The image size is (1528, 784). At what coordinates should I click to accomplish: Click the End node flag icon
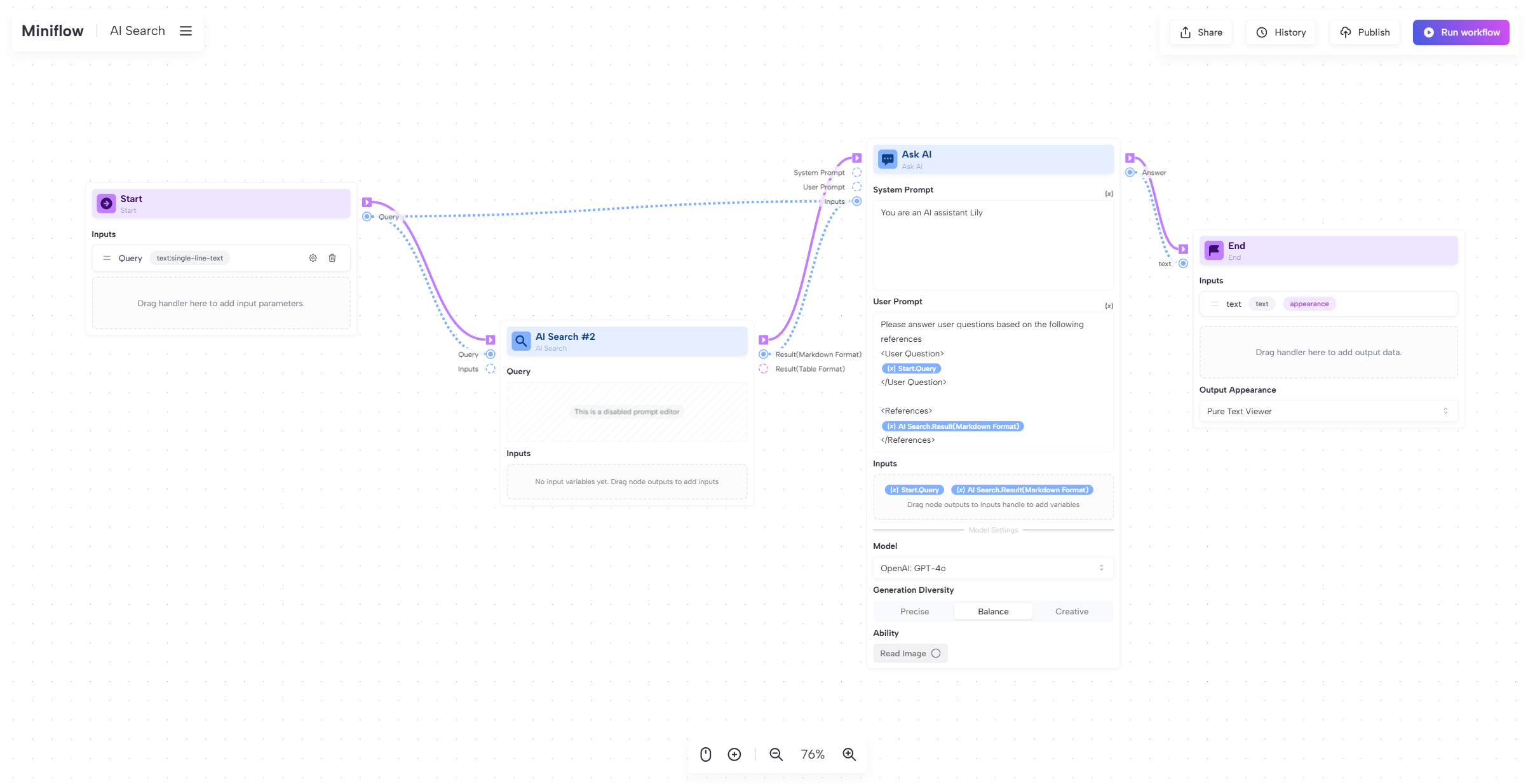coord(1214,250)
